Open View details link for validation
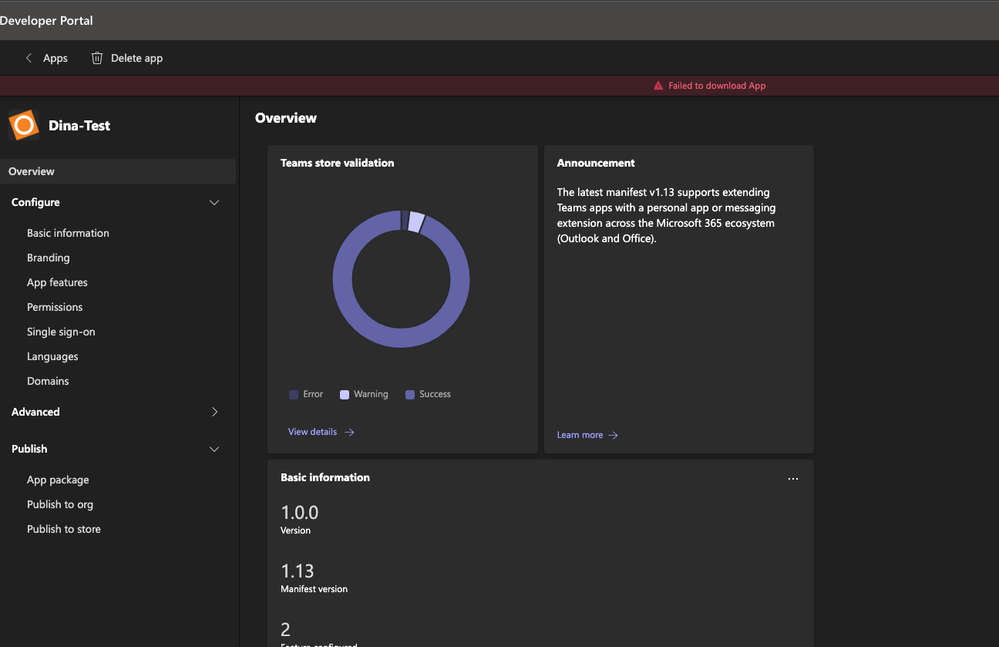 pos(312,432)
